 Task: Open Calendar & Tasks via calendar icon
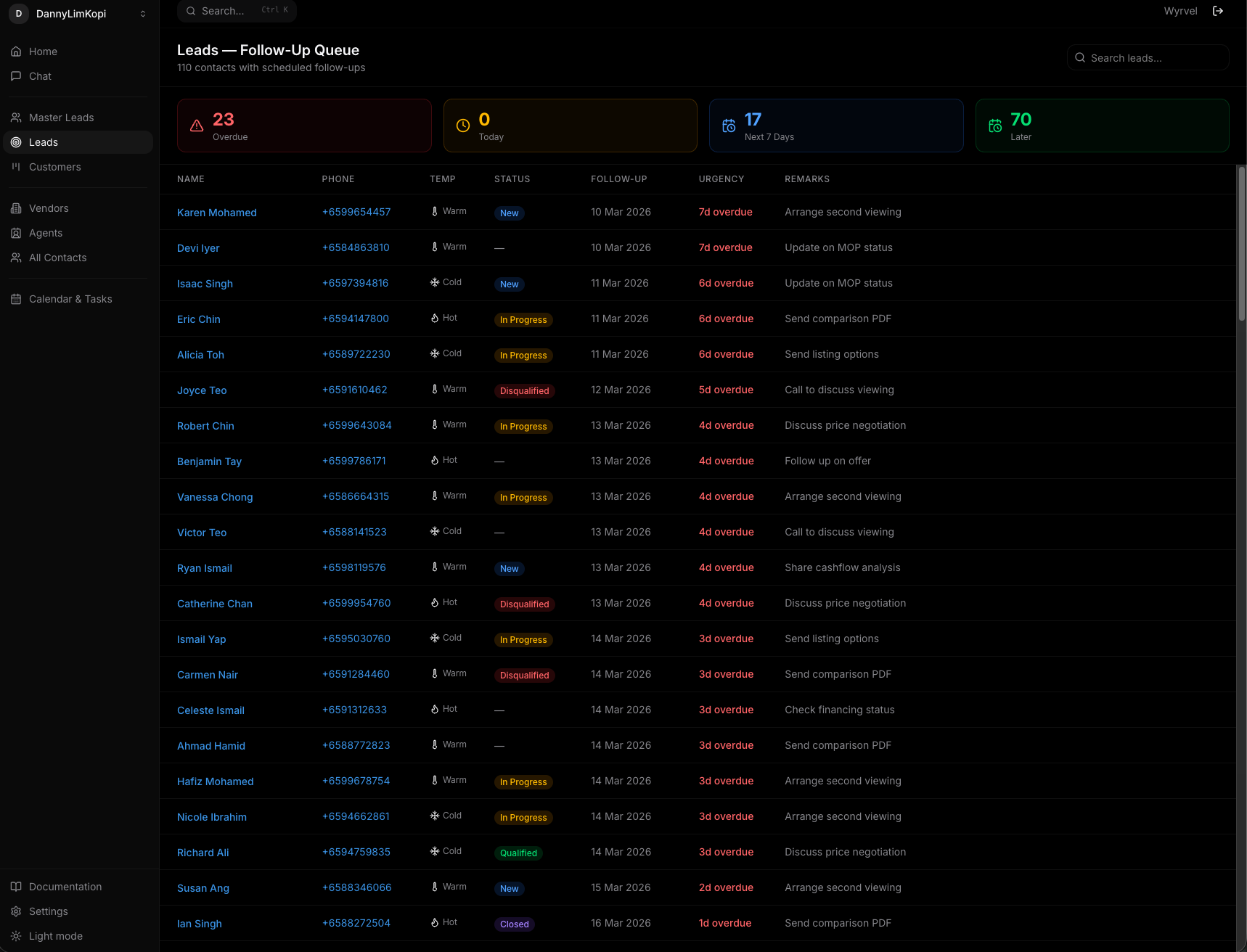[16, 298]
